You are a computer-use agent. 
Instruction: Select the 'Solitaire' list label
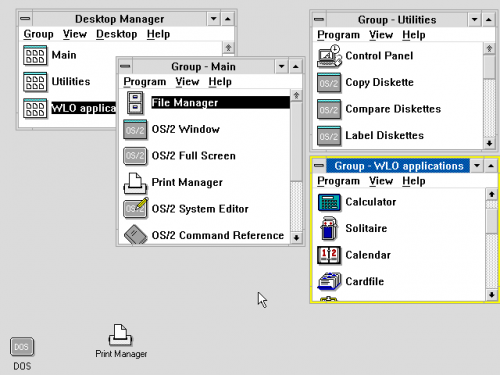366,228
